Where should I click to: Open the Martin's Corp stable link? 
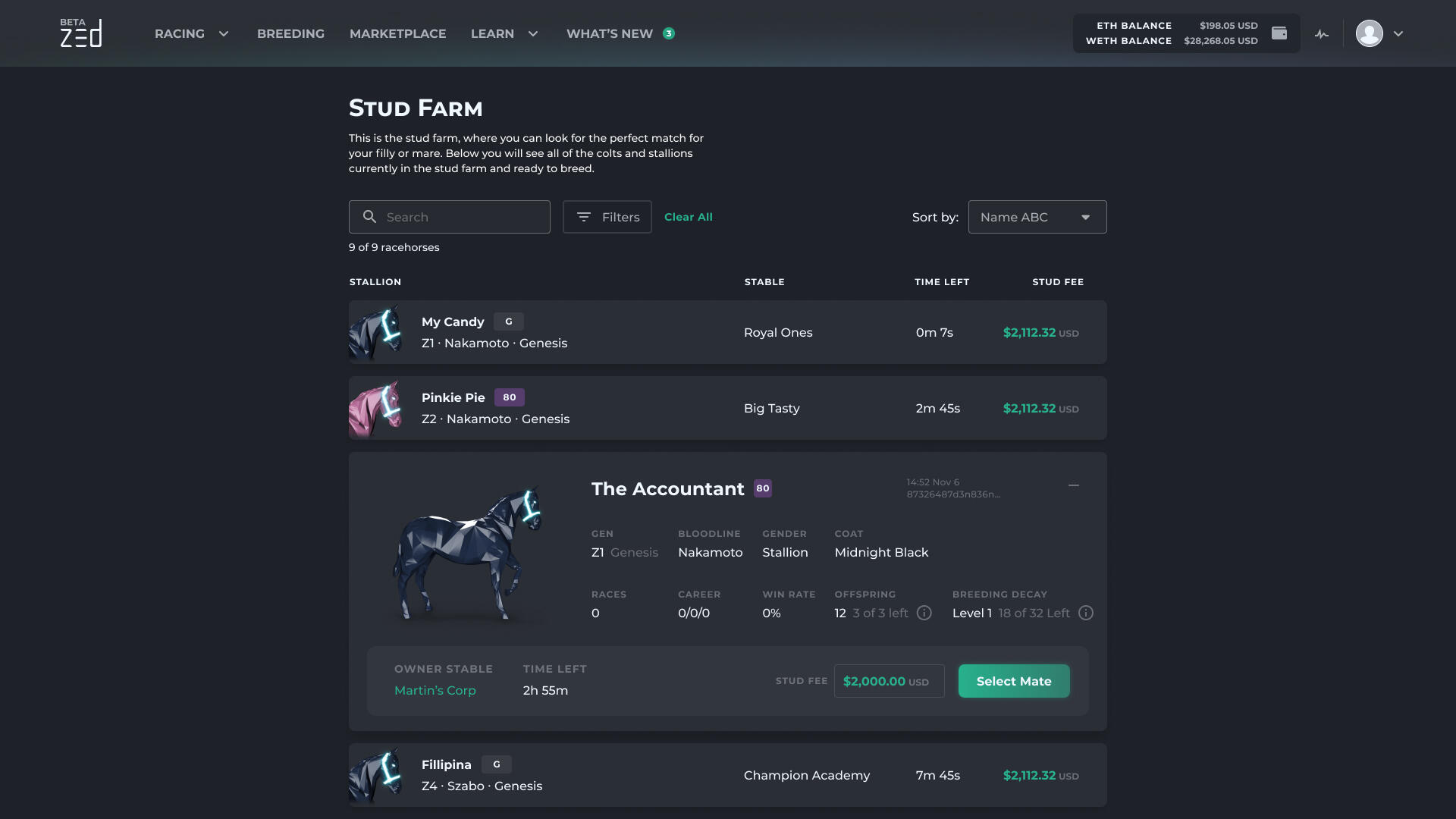point(435,690)
